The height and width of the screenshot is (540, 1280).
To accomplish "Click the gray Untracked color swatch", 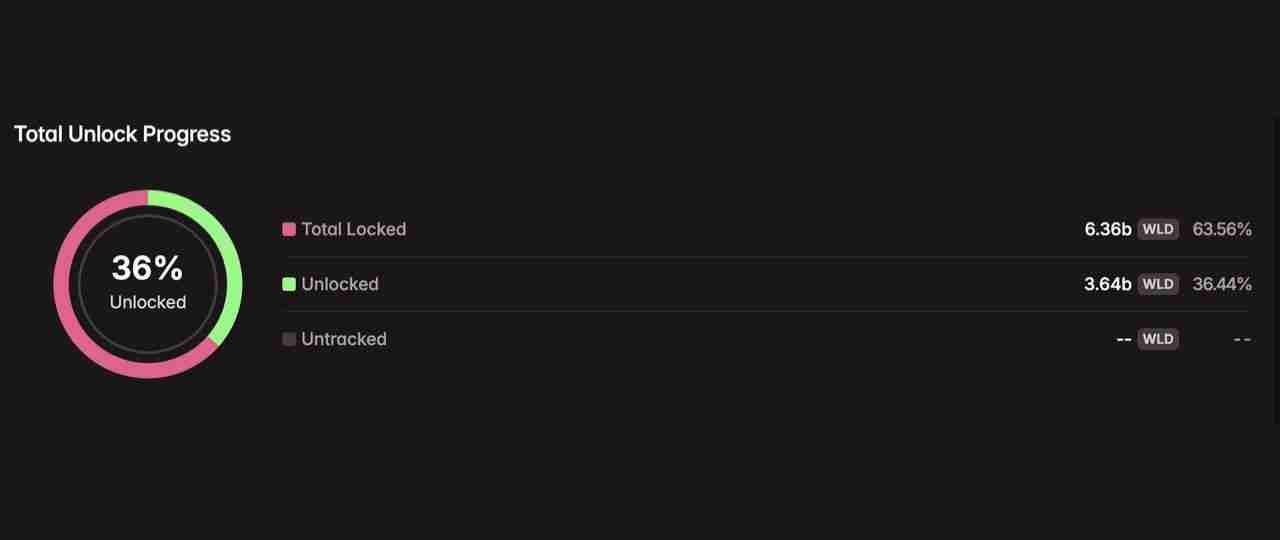I will point(289,339).
